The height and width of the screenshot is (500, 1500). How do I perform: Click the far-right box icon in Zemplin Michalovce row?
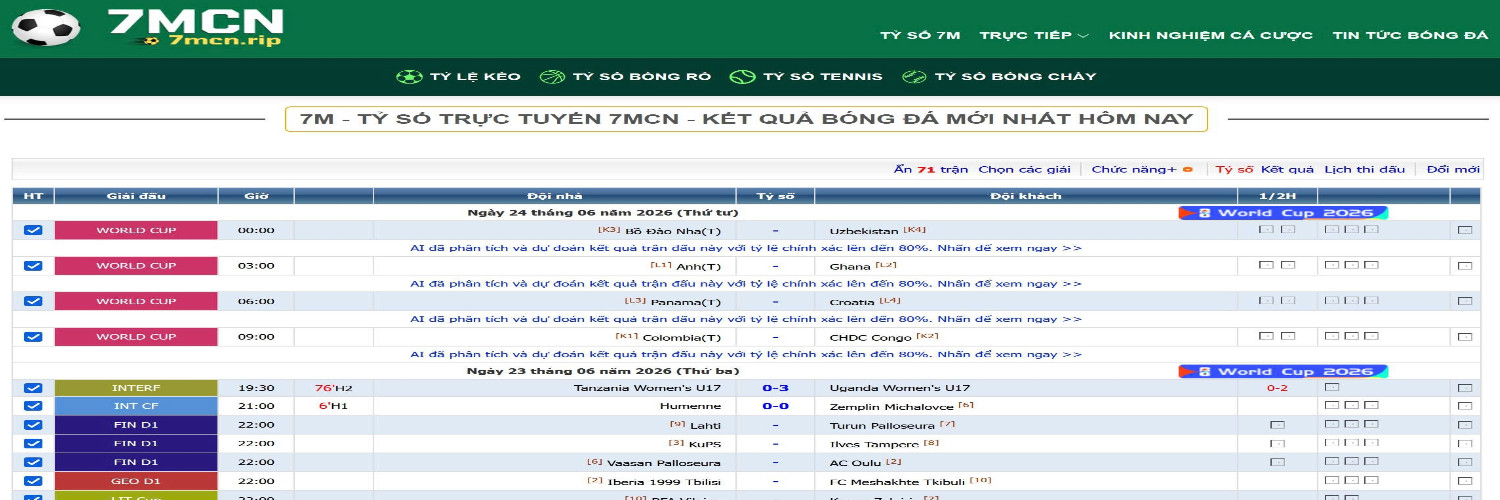pyautogui.click(x=1465, y=407)
